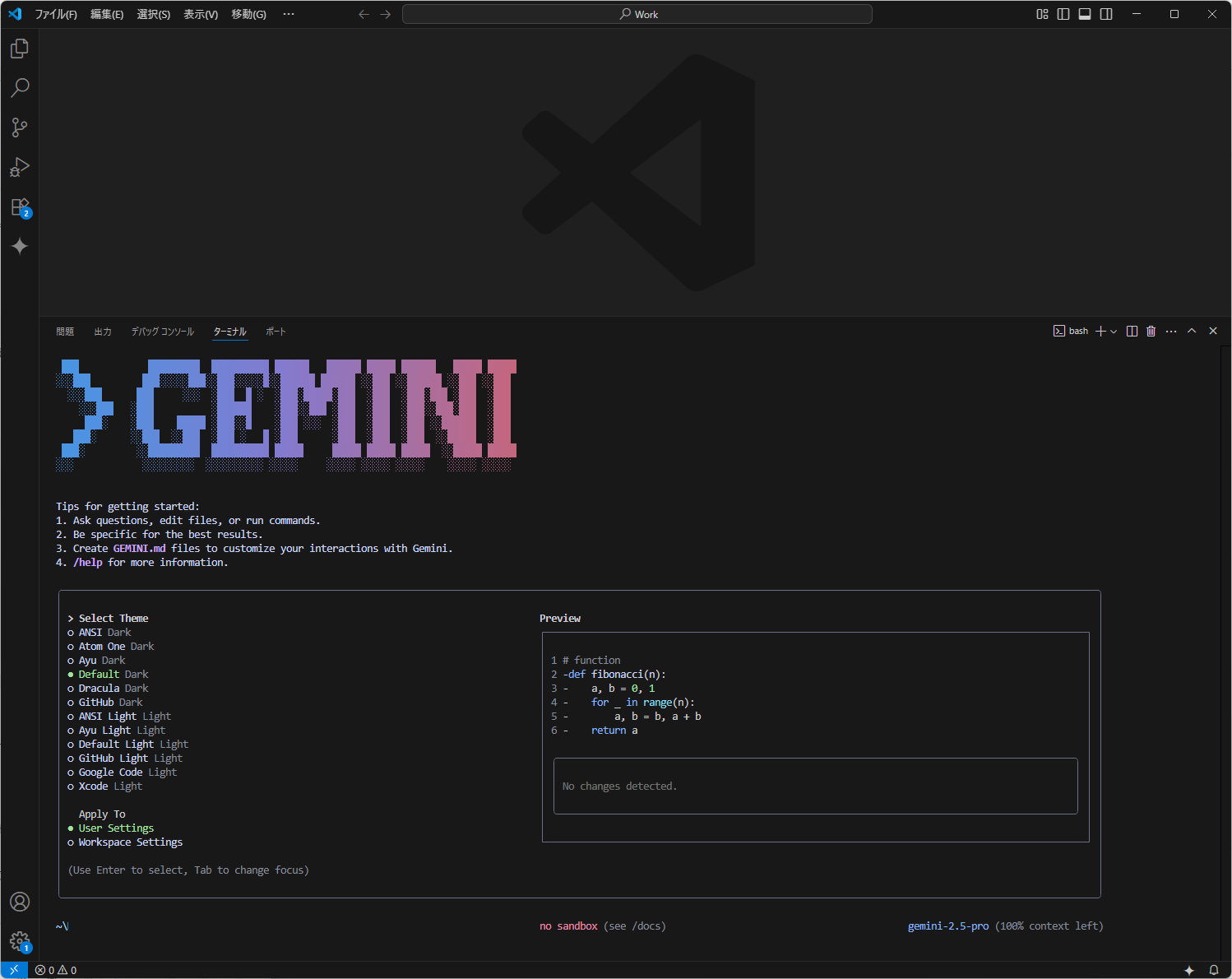The image size is (1232, 979).
Task: Select the Ayu Light theme option
Action: tap(117, 731)
